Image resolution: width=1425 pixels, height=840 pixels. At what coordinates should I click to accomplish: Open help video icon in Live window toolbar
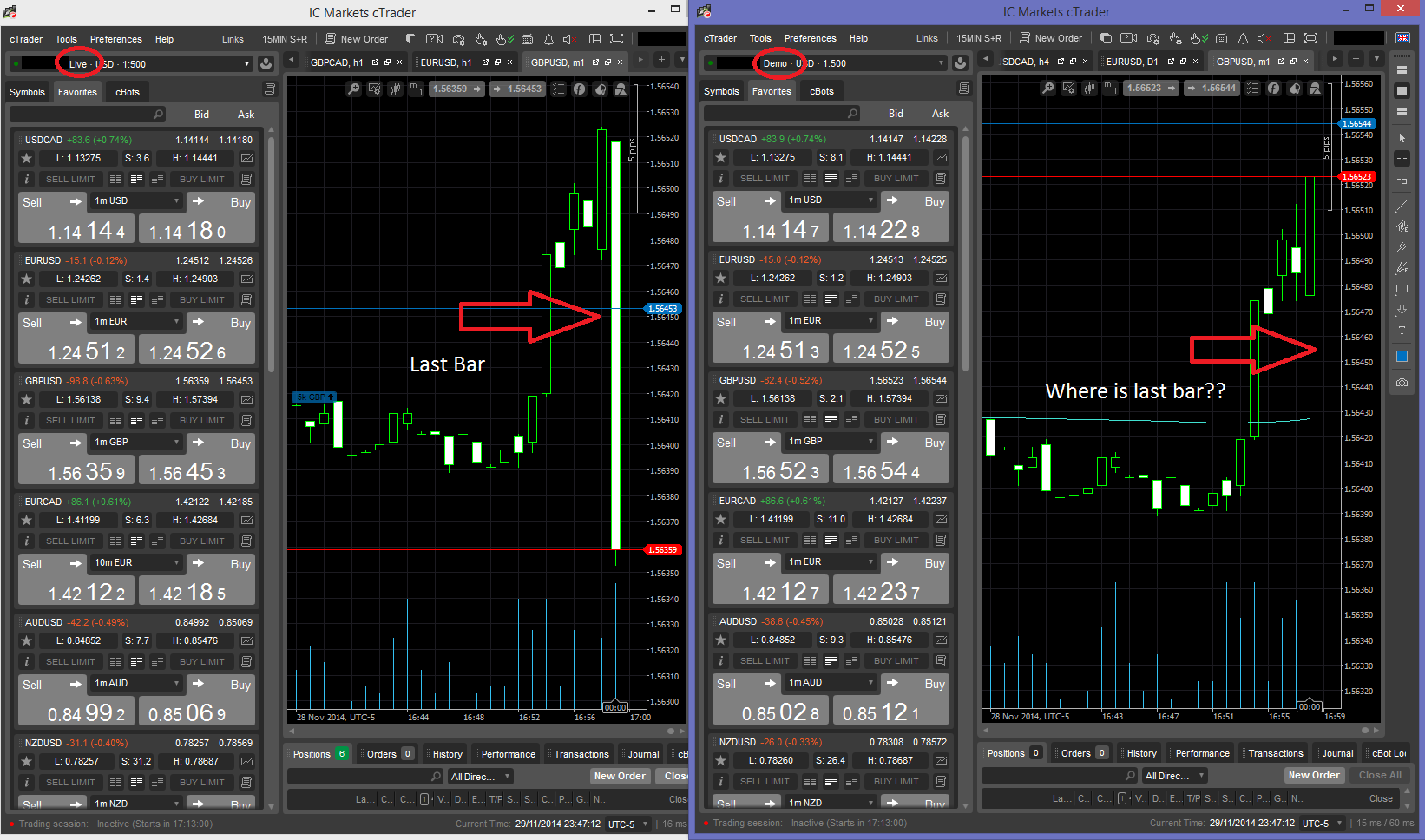pos(435,39)
